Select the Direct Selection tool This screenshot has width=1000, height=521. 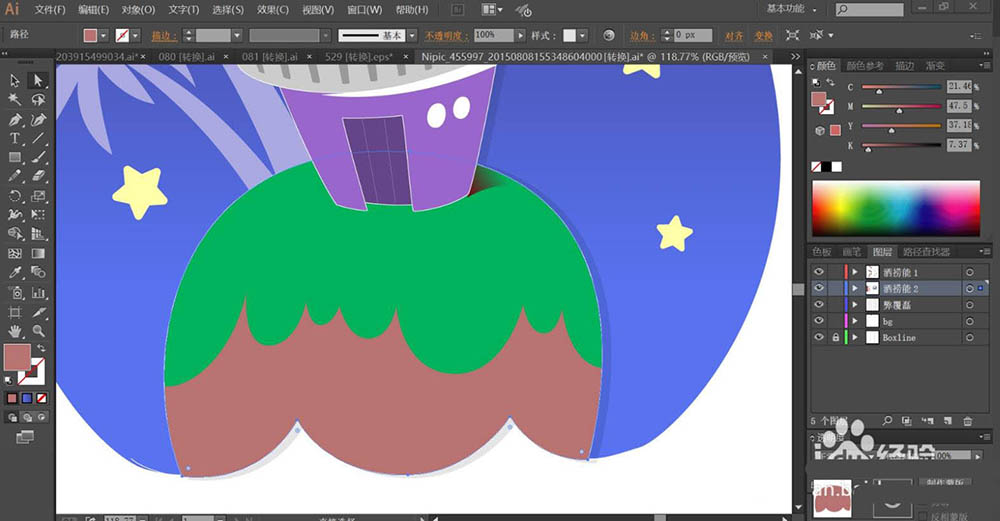tap(38, 81)
